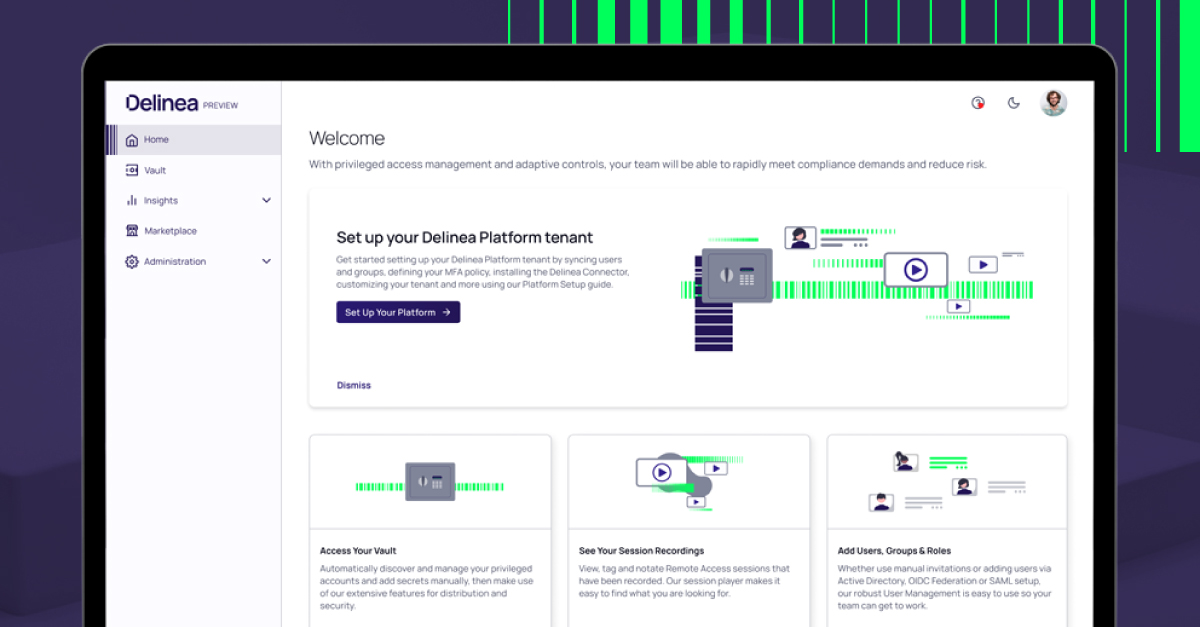Click the Add Users, Groups & Roles illustration

pyautogui.click(x=947, y=481)
